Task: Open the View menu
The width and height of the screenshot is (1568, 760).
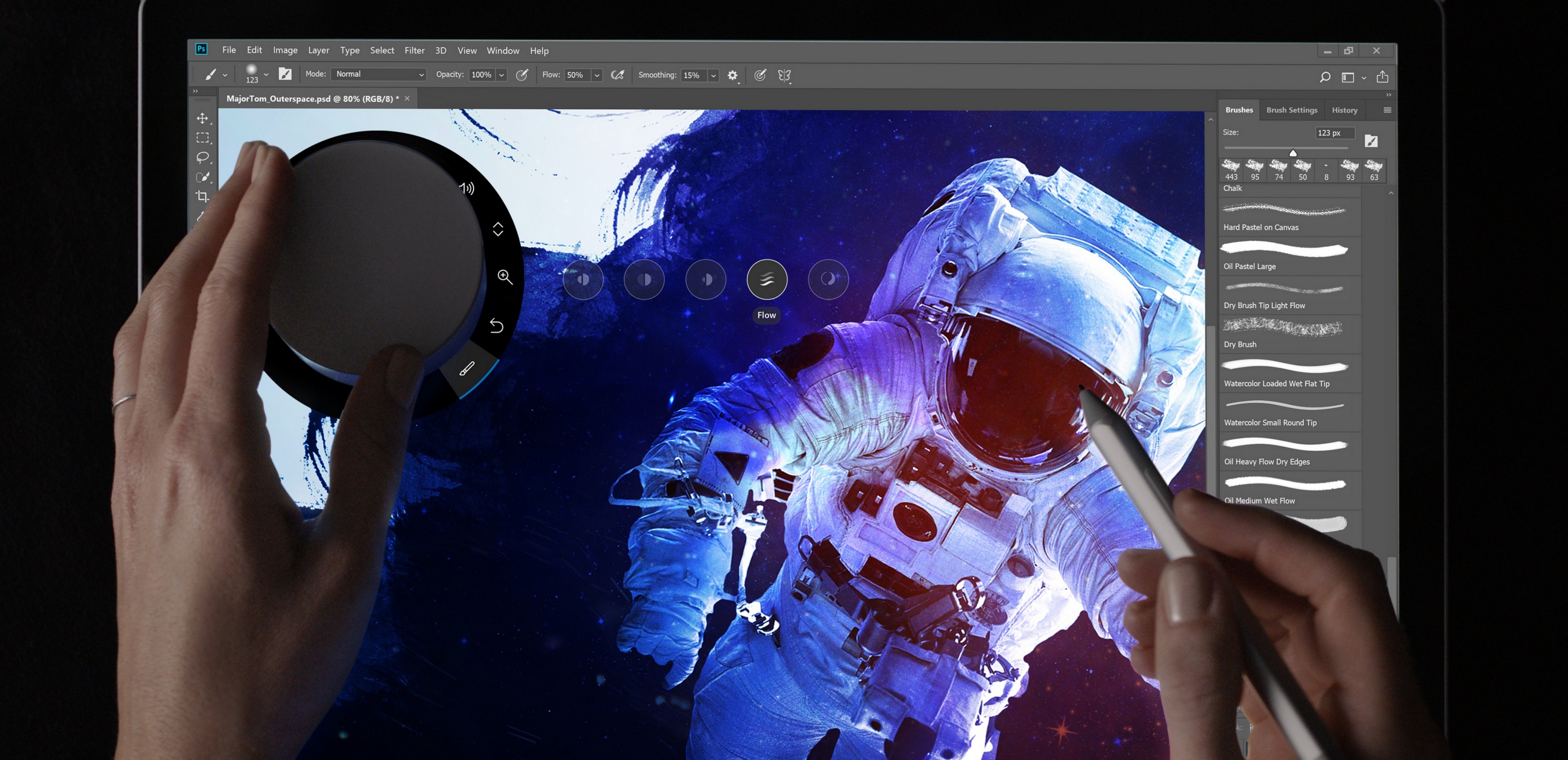Action: pos(467,51)
